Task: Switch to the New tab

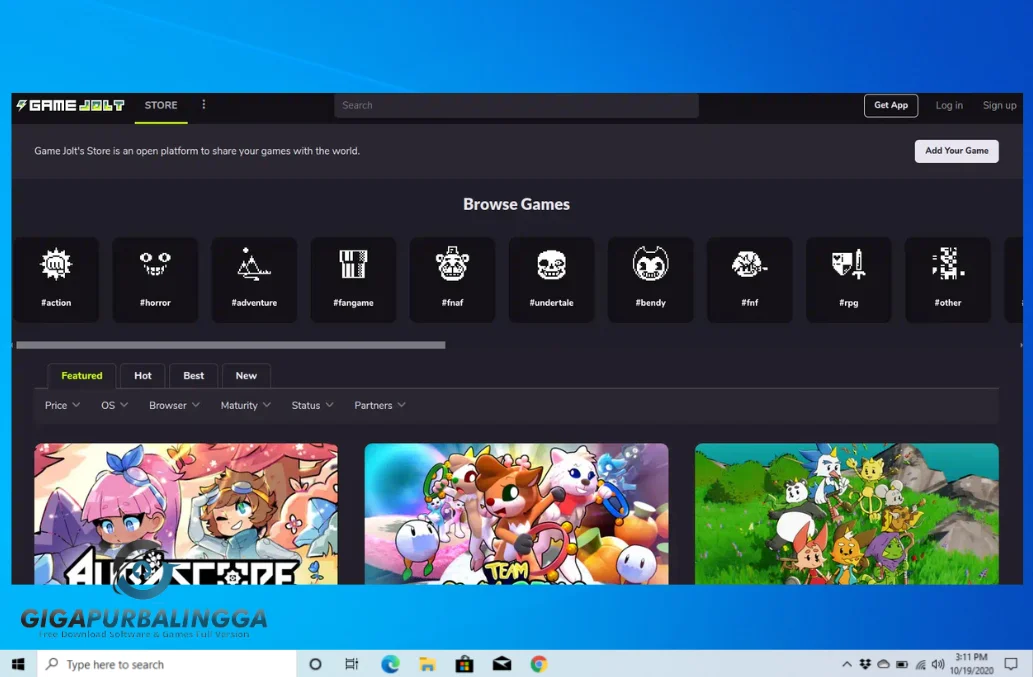Action: 246,375
